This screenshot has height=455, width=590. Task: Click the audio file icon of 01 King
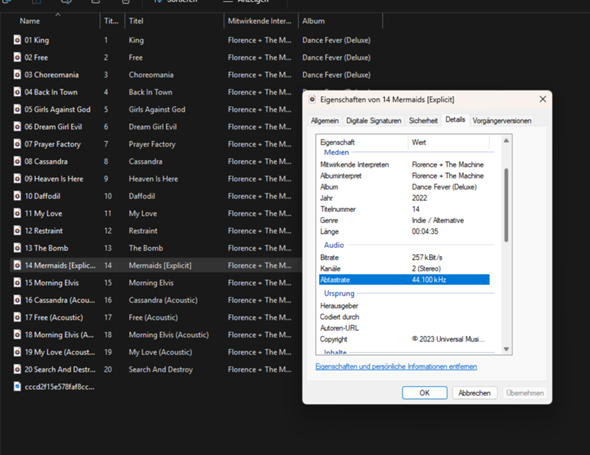point(17,40)
